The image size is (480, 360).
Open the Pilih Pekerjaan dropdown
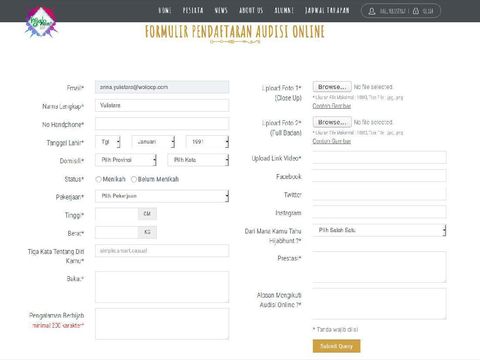coord(162,196)
